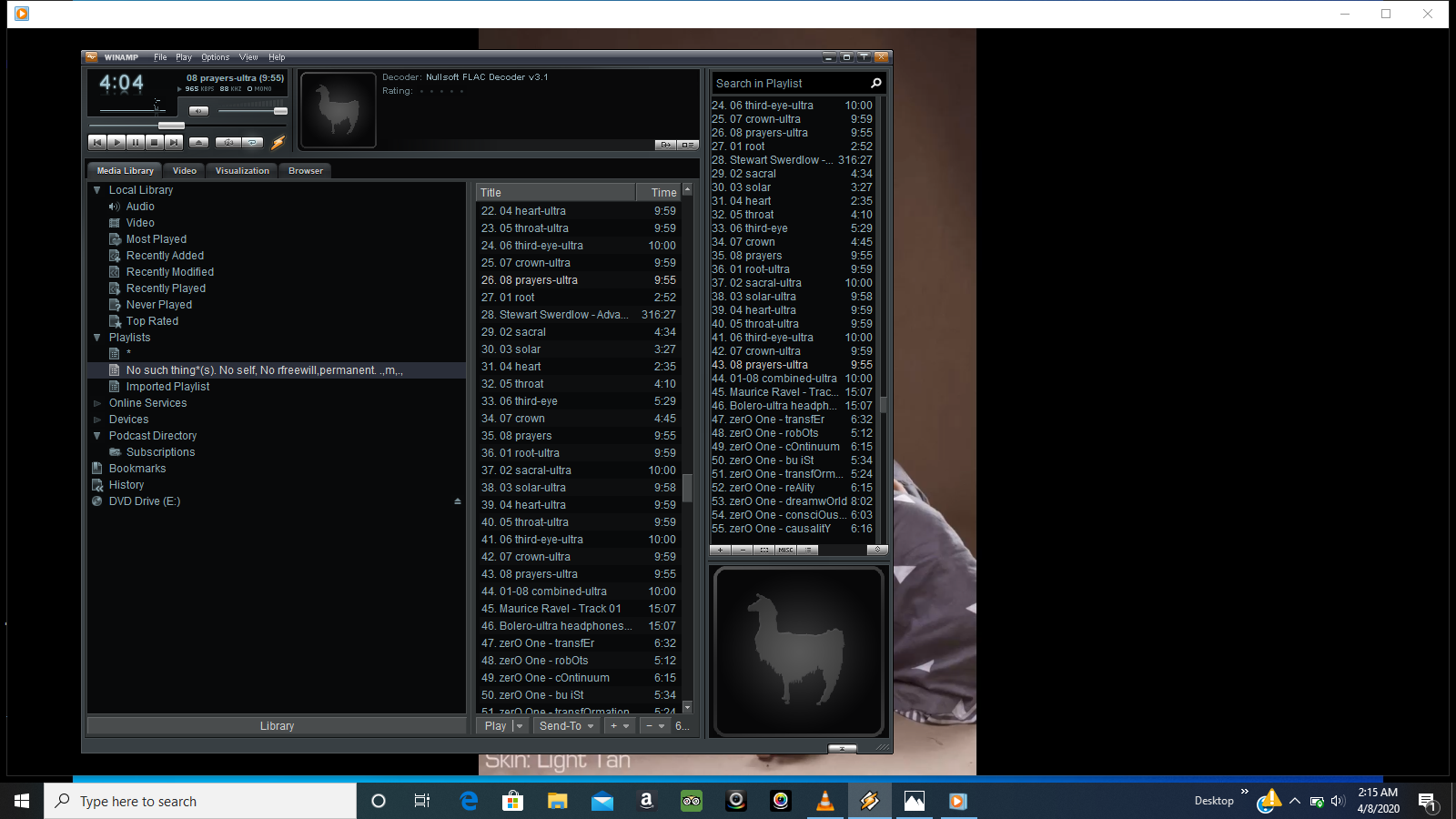1456x819 pixels.
Task: Eject the DVD Drive (E:)
Action: pyautogui.click(x=458, y=501)
